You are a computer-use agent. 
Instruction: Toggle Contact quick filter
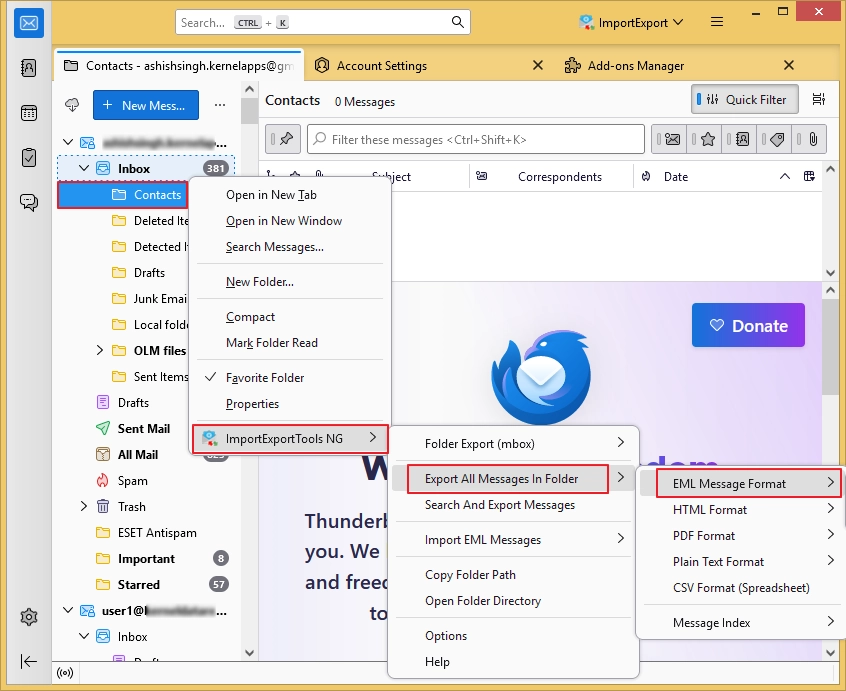point(739,140)
